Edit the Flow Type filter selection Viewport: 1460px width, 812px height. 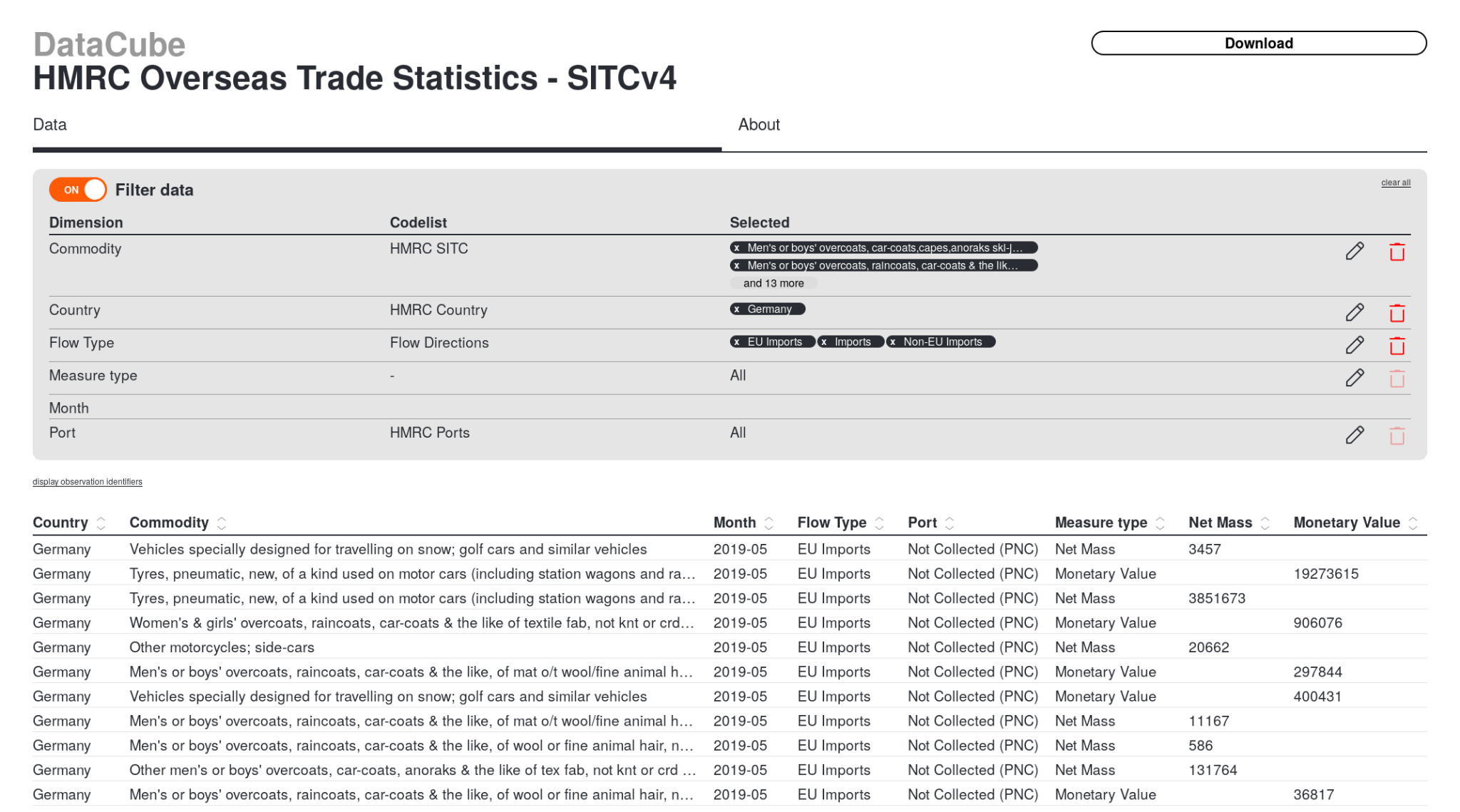(x=1354, y=346)
